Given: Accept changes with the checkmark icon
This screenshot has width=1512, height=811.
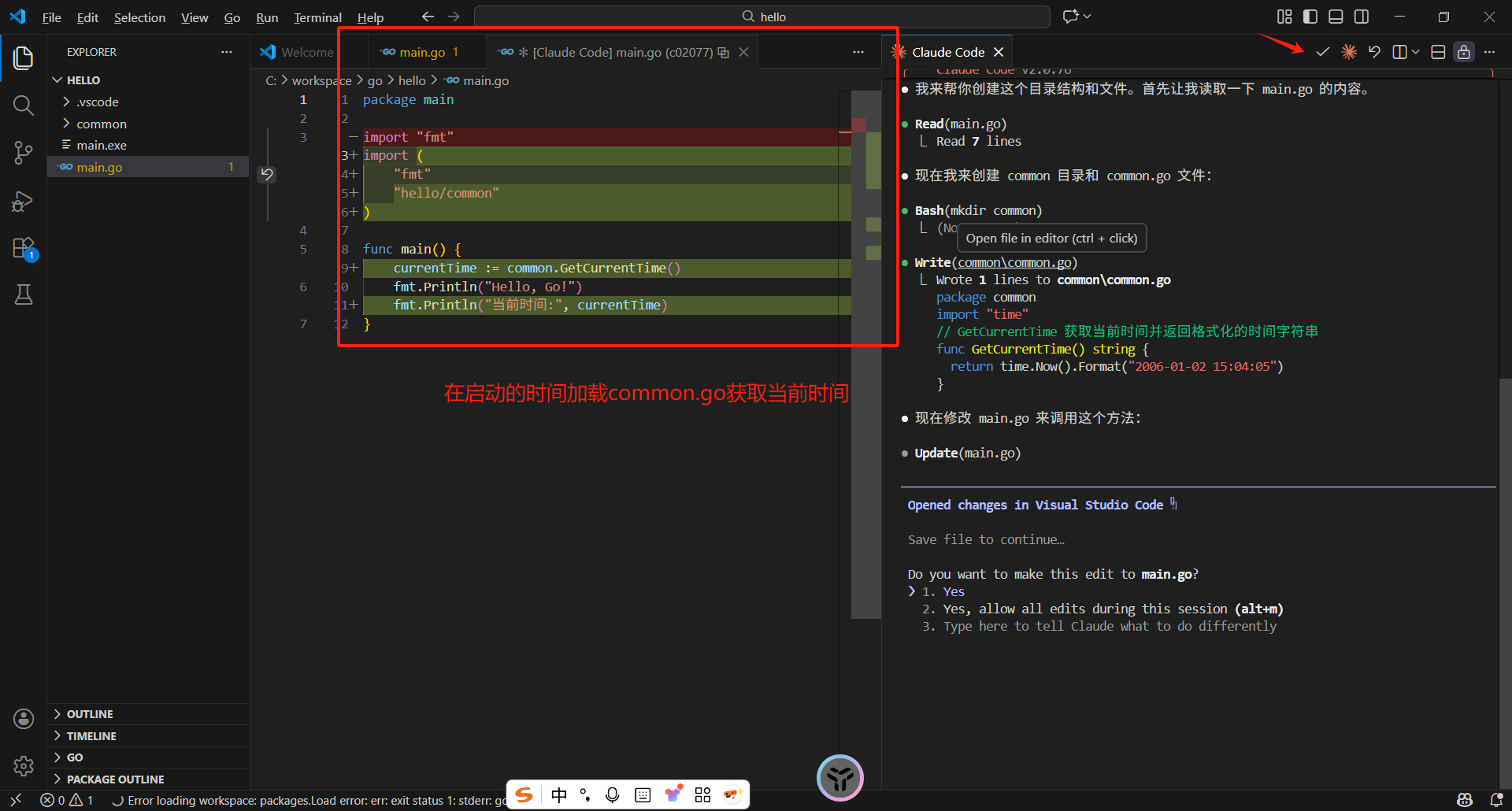Looking at the screenshot, I should point(1323,52).
